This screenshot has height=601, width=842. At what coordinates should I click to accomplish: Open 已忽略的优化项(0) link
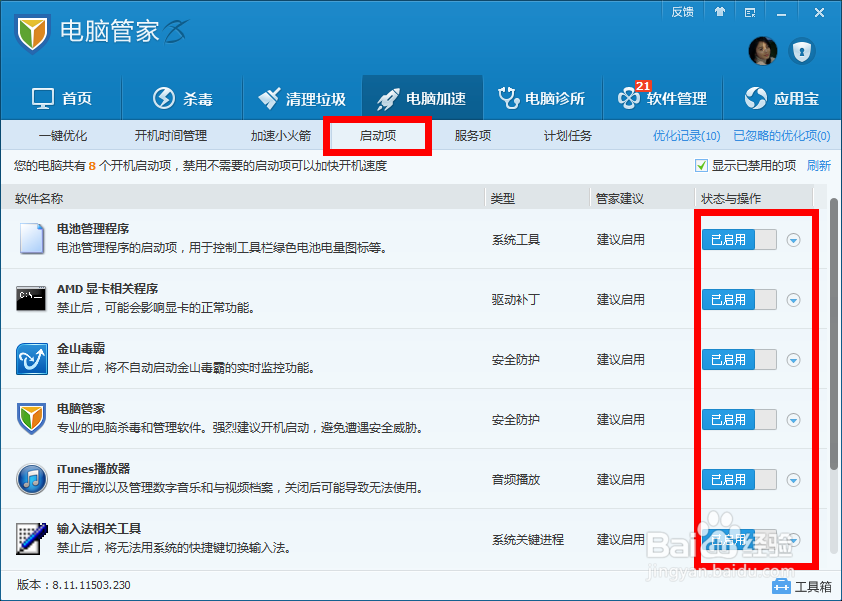coord(782,135)
